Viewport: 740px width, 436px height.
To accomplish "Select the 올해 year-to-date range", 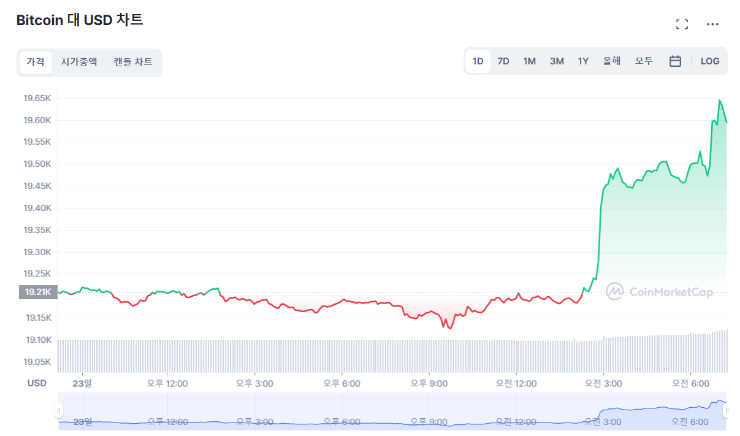I will pos(612,61).
